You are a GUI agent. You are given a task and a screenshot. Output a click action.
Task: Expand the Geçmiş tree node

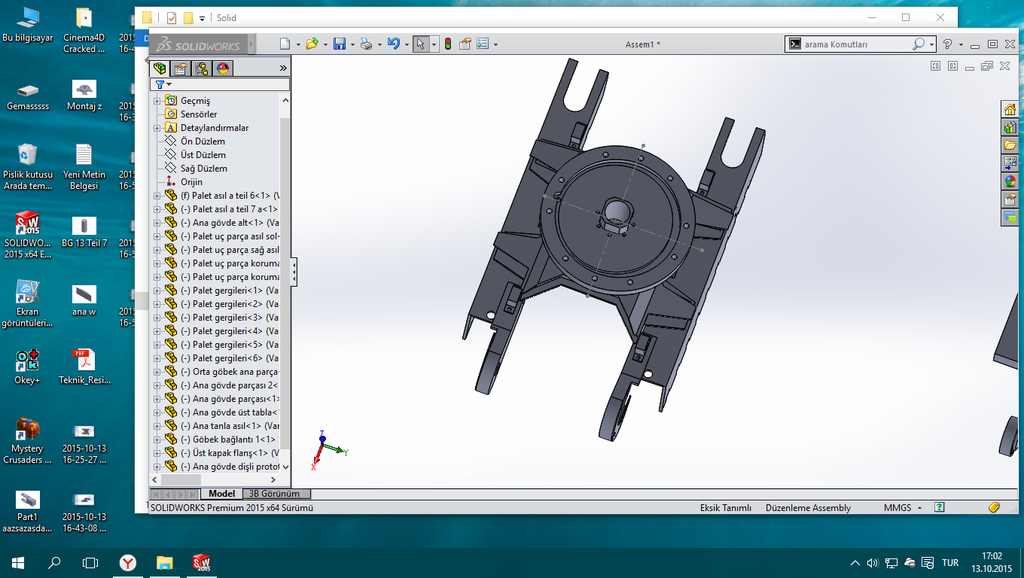pos(157,101)
